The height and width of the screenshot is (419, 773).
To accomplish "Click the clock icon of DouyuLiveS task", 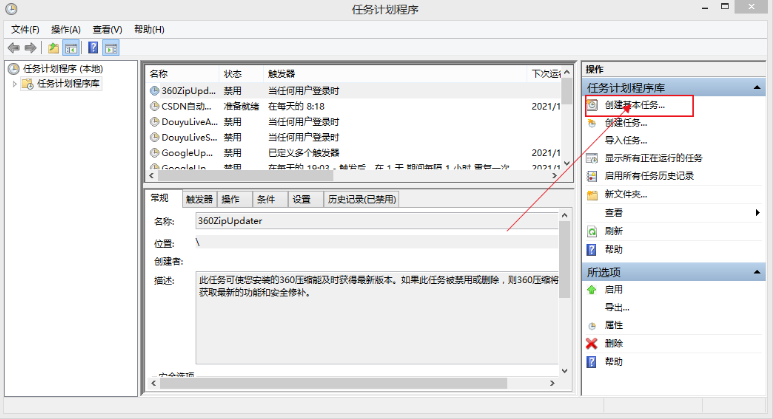I will (x=154, y=137).
